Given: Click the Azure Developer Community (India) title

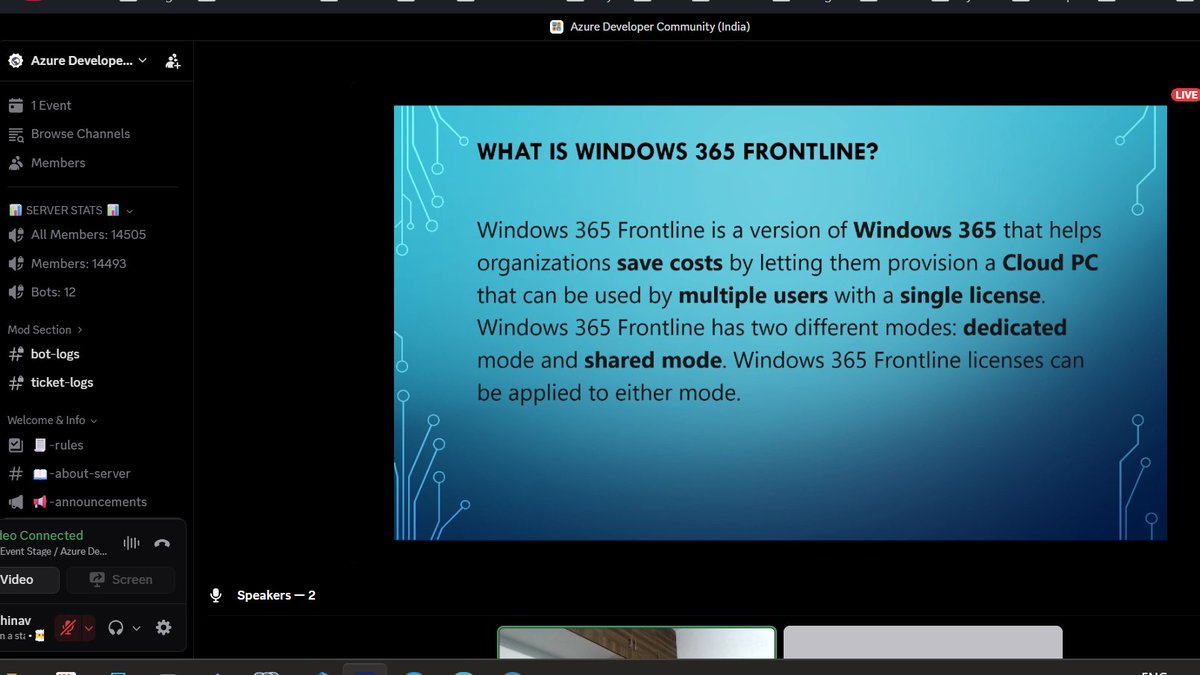Looking at the screenshot, I should coord(660,27).
